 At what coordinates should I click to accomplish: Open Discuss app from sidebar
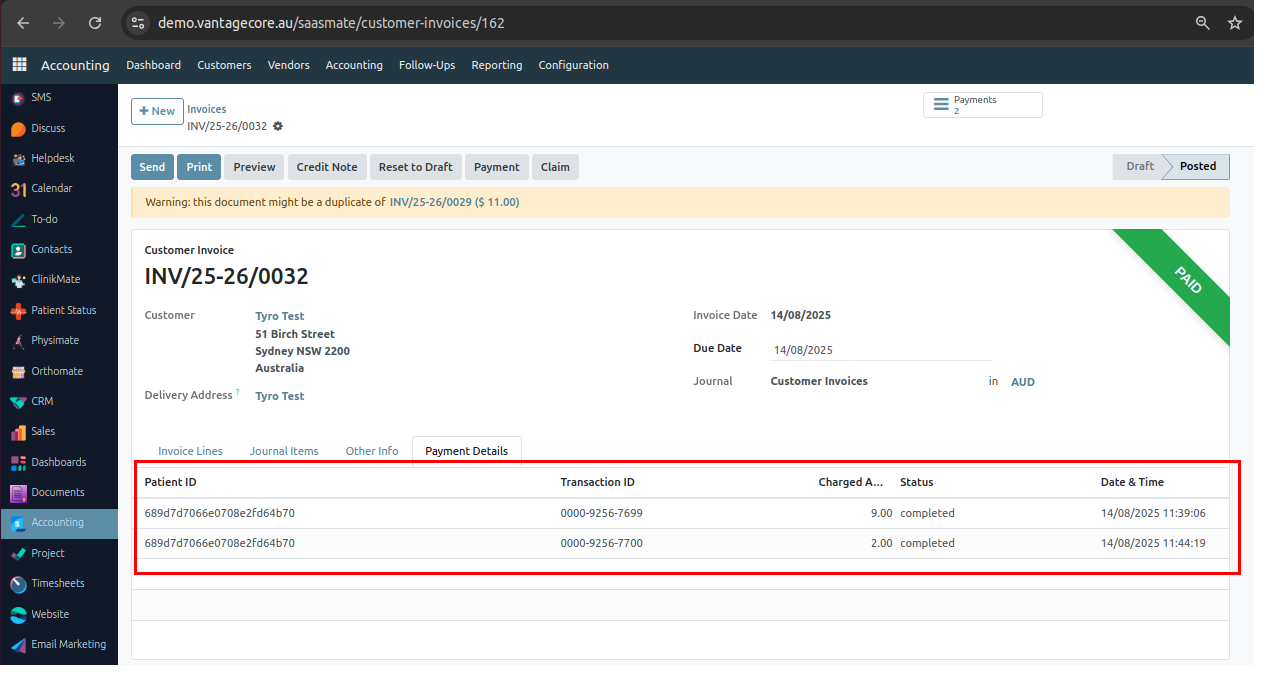click(47, 128)
